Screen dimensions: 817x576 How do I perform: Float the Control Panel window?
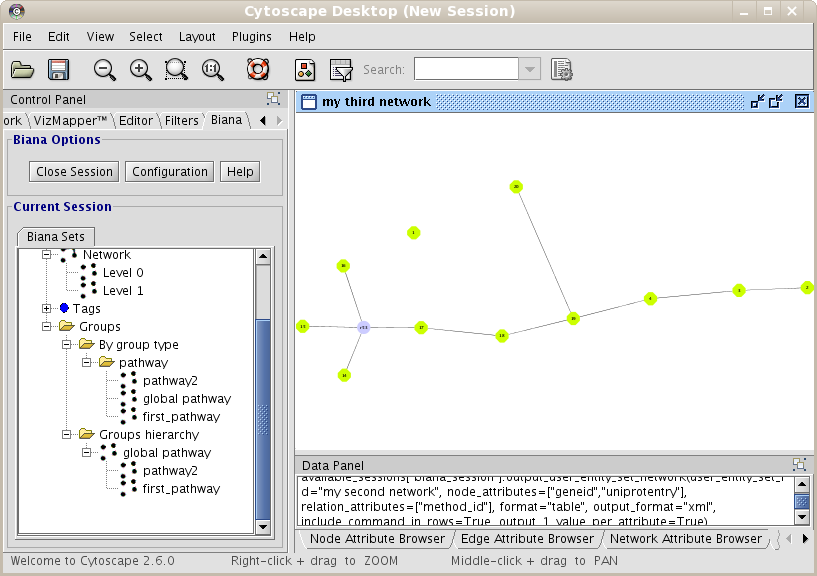tap(273, 99)
